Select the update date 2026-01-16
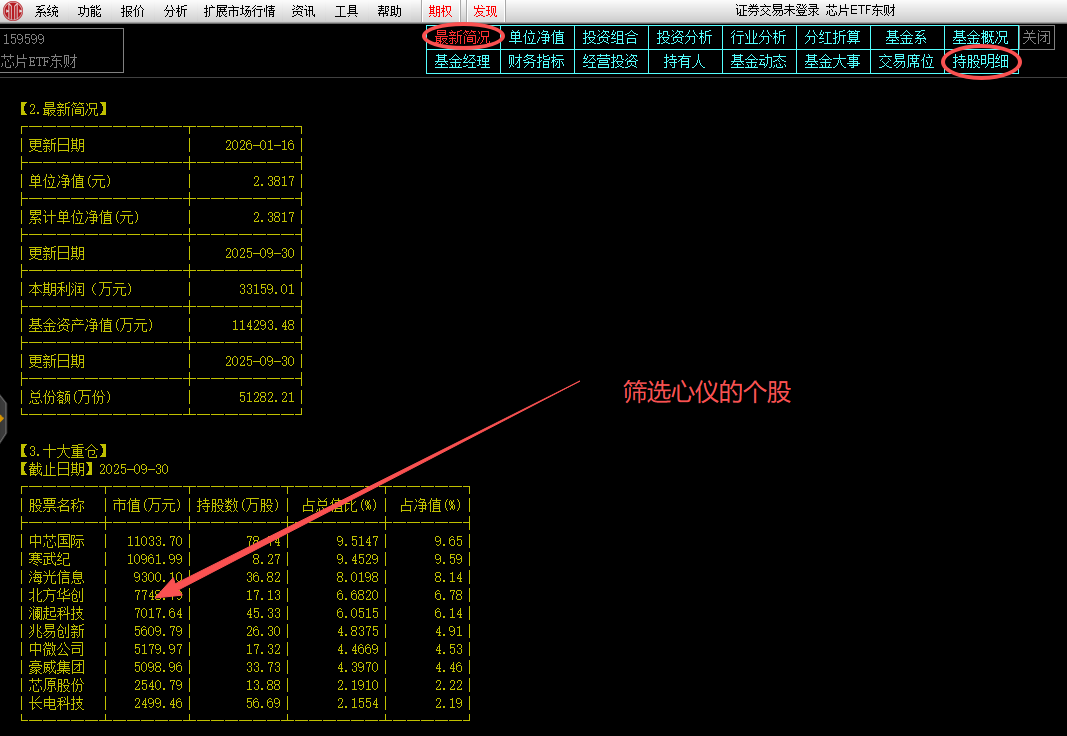The image size is (1067, 736). point(260,145)
